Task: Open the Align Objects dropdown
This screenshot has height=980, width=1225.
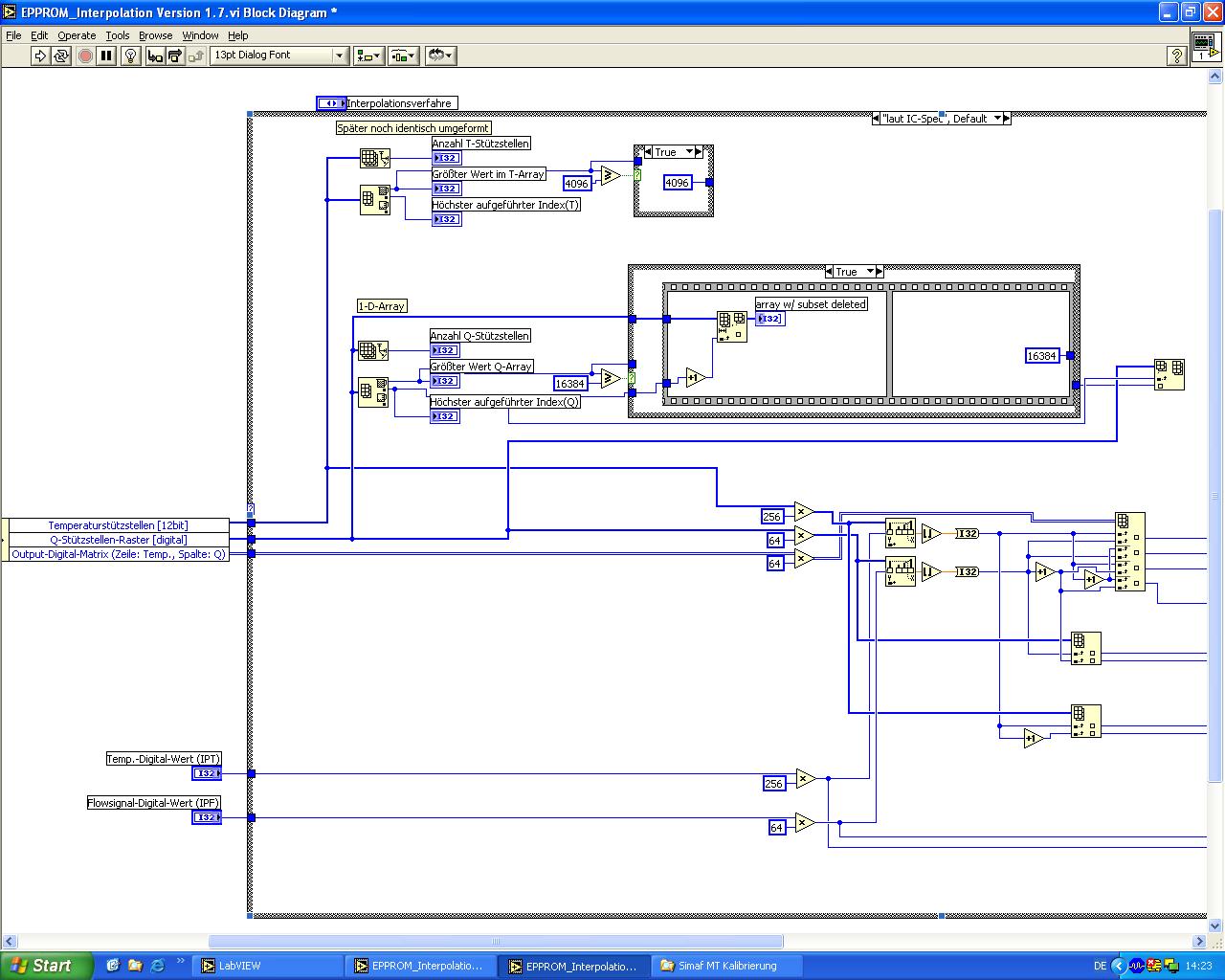Action: click(x=368, y=56)
